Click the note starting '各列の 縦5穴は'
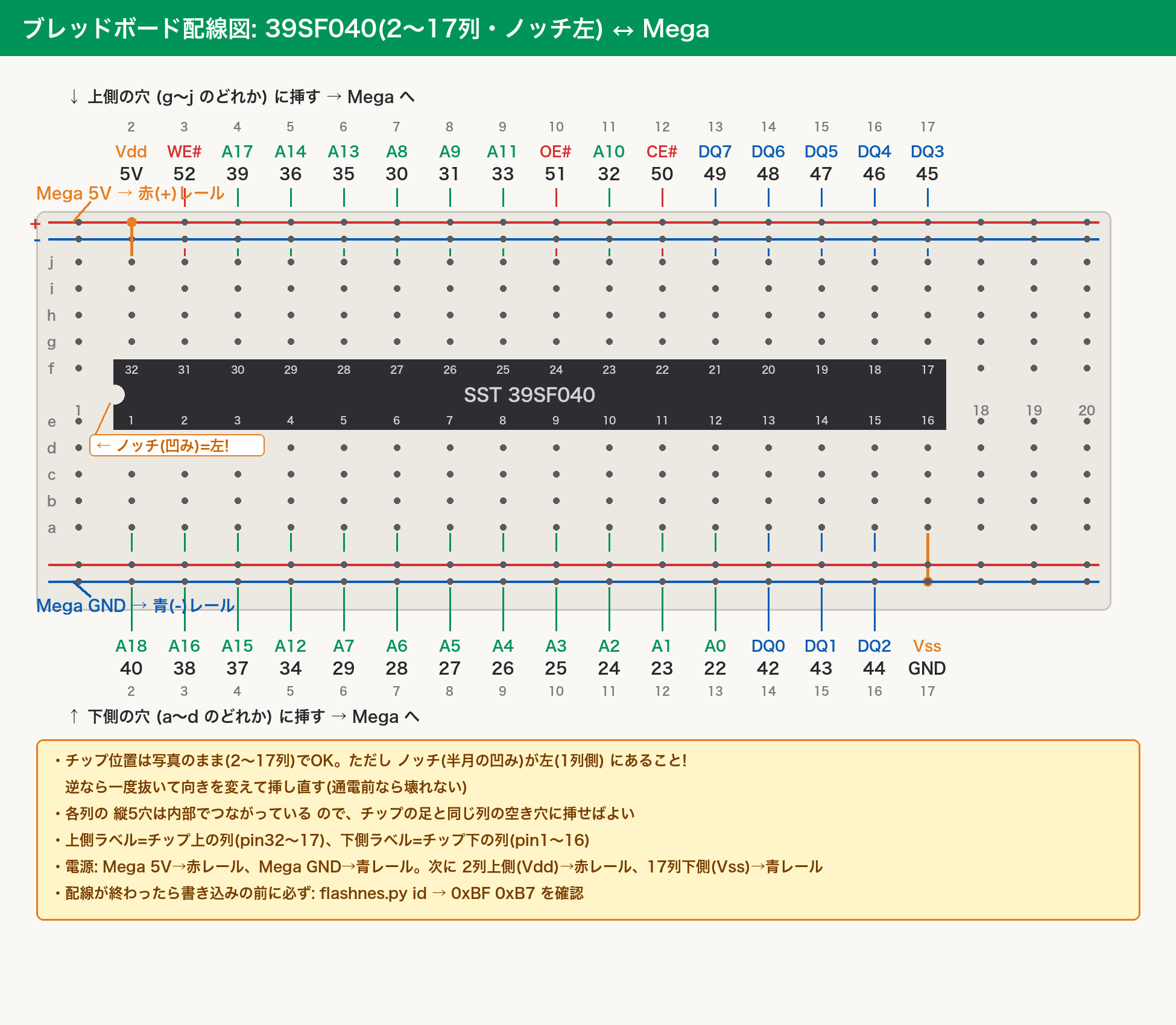The image size is (1176, 1025). coord(344,813)
